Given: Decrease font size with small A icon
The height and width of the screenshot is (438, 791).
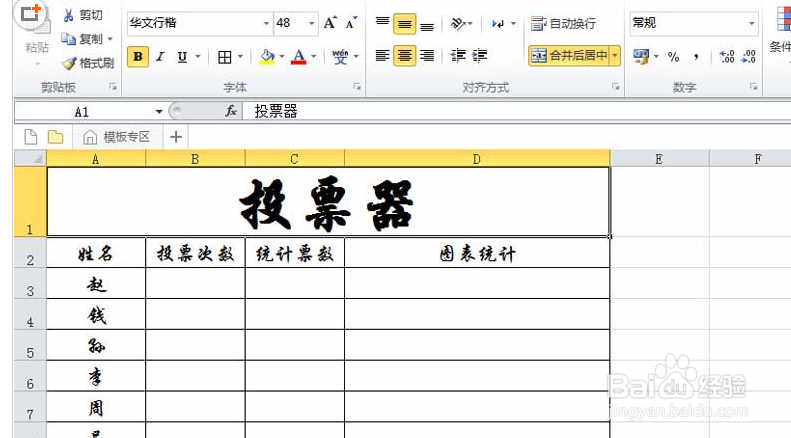Looking at the screenshot, I should tap(351, 23).
